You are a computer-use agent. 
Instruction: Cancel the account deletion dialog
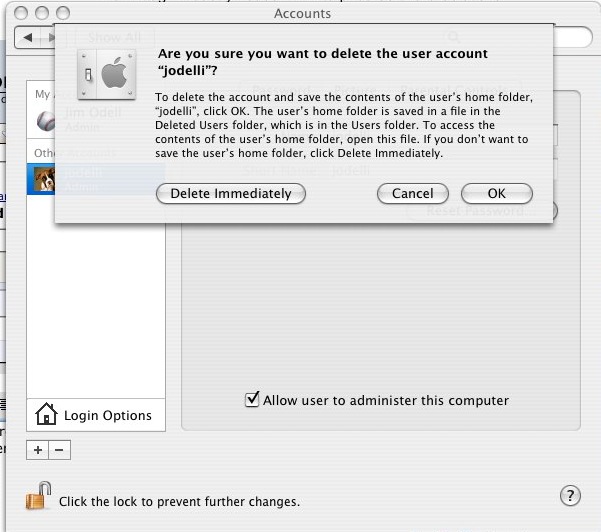tap(413, 194)
